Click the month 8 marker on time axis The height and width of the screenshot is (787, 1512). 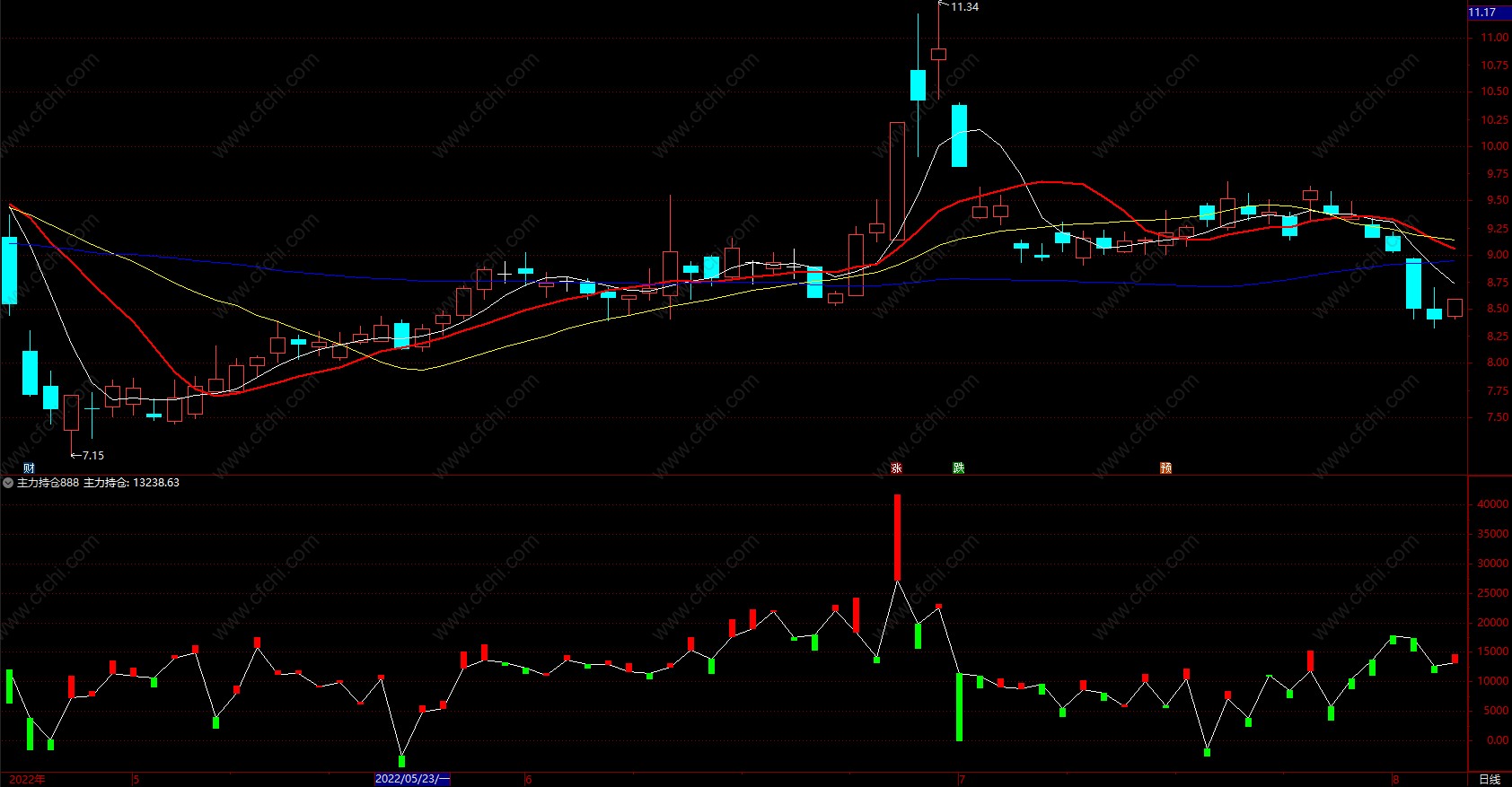pos(1396,779)
